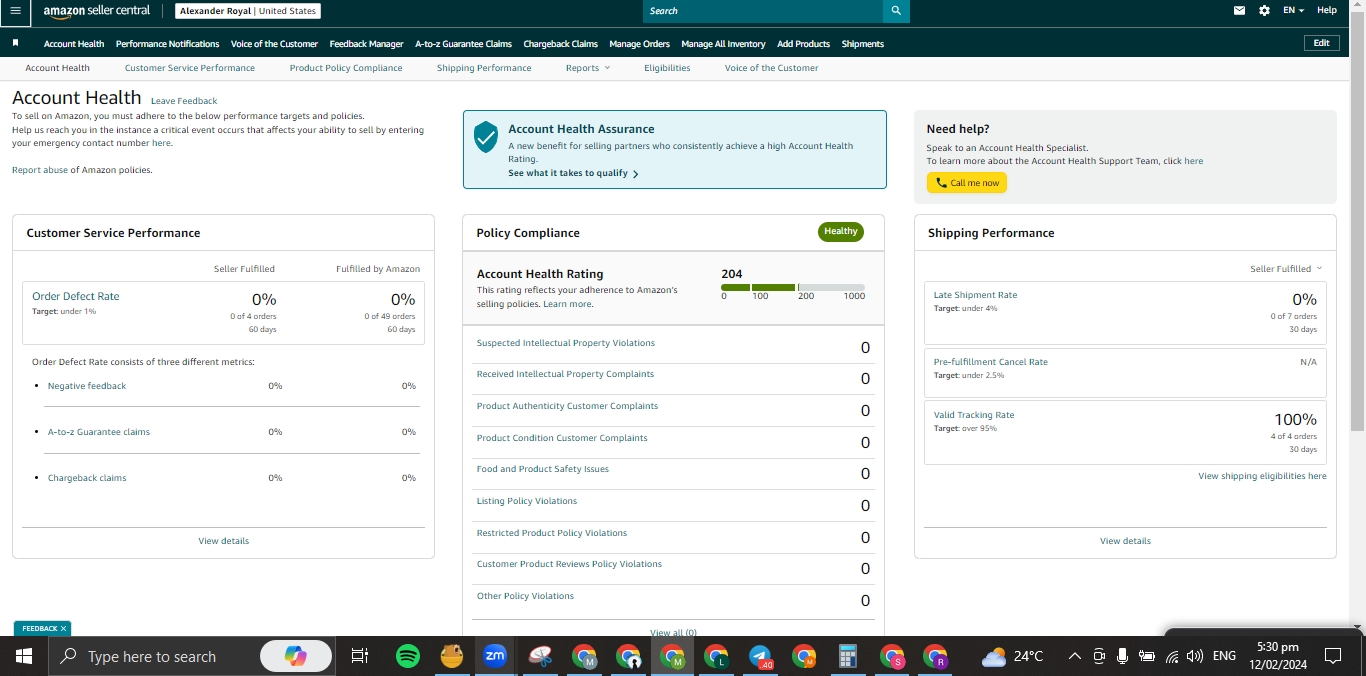Click the Edit button
1366x676 pixels.
(x=1321, y=43)
